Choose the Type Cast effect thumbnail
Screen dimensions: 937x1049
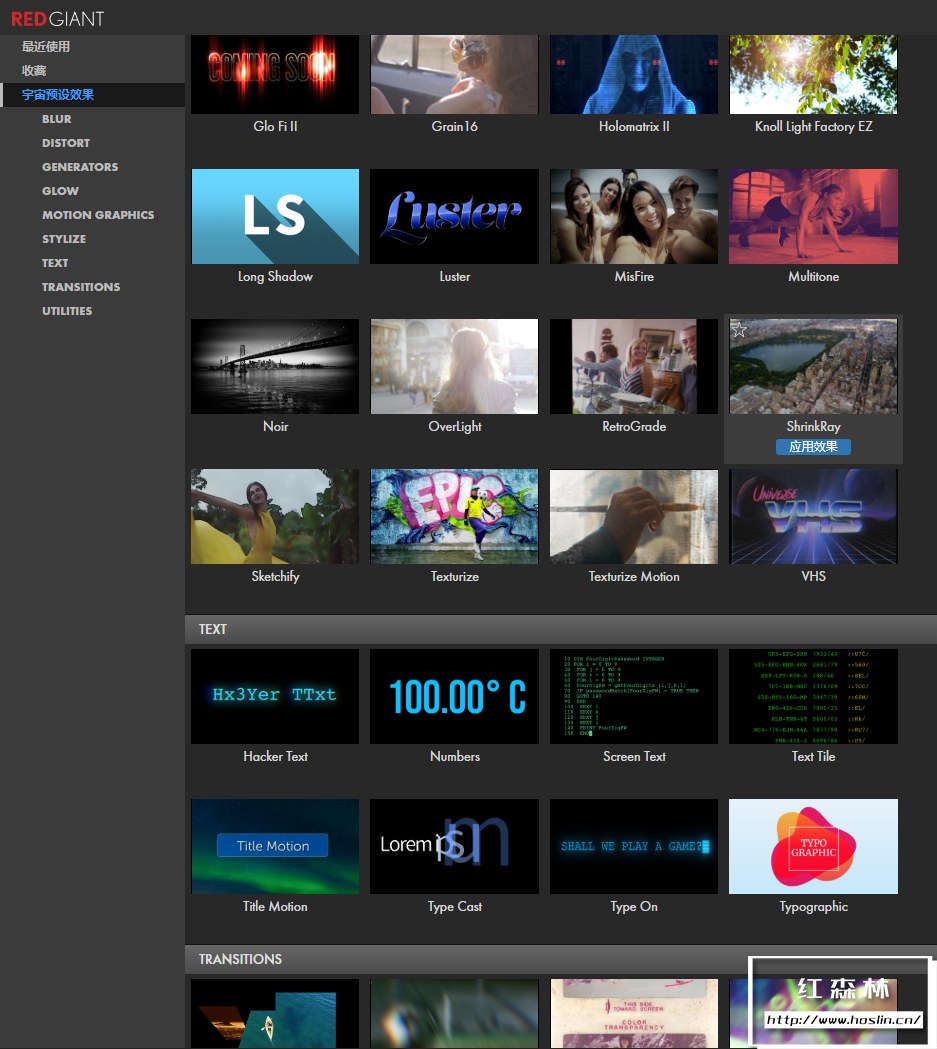pos(454,846)
